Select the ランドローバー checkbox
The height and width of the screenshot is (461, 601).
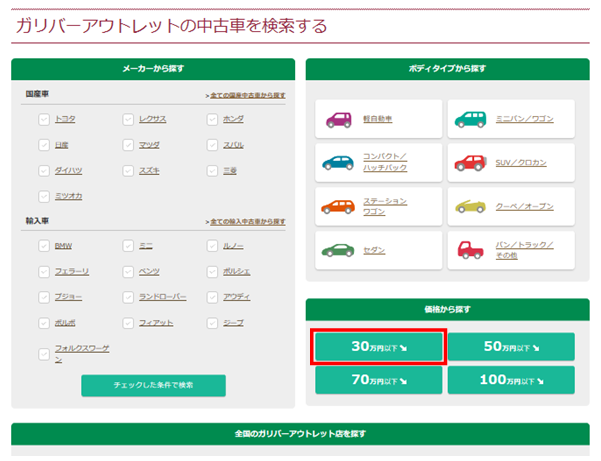[128, 297]
